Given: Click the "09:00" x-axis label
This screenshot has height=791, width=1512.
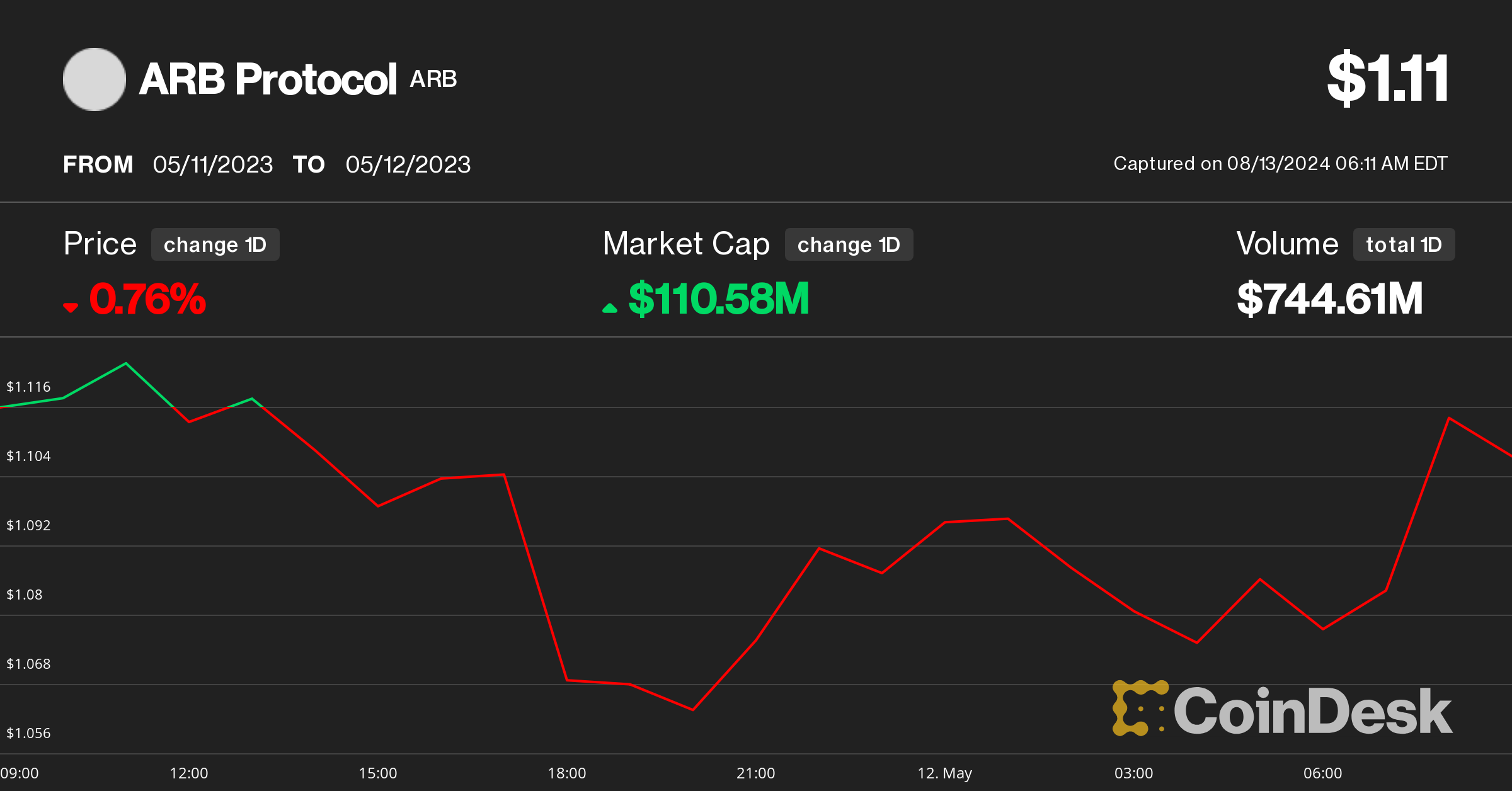Looking at the screenshot, I should coord(20,773).
